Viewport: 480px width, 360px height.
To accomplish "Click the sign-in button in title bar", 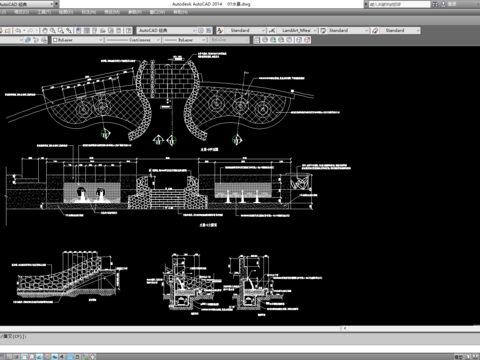I will [x=449, y=4].
